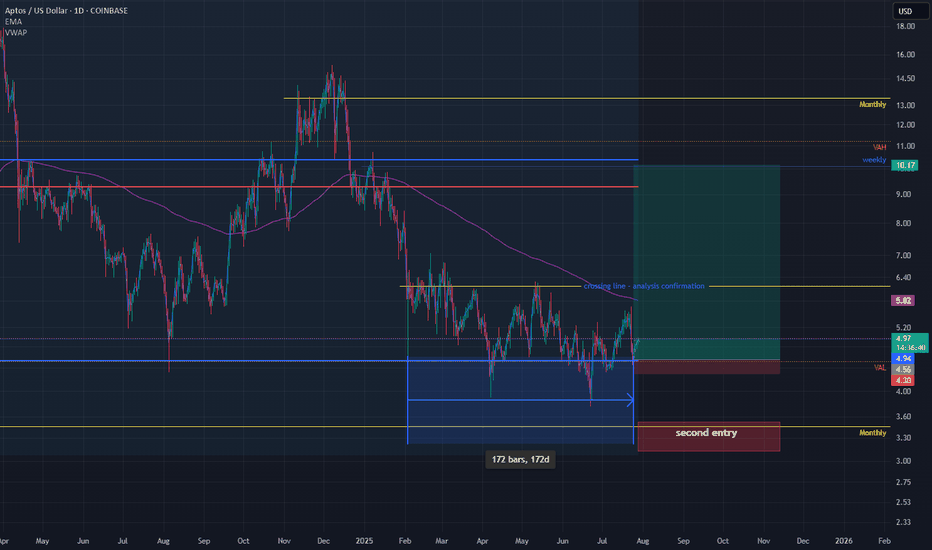Click the VAL level label
This screenshot has height=550, width=932.
(x=879, y=367)
